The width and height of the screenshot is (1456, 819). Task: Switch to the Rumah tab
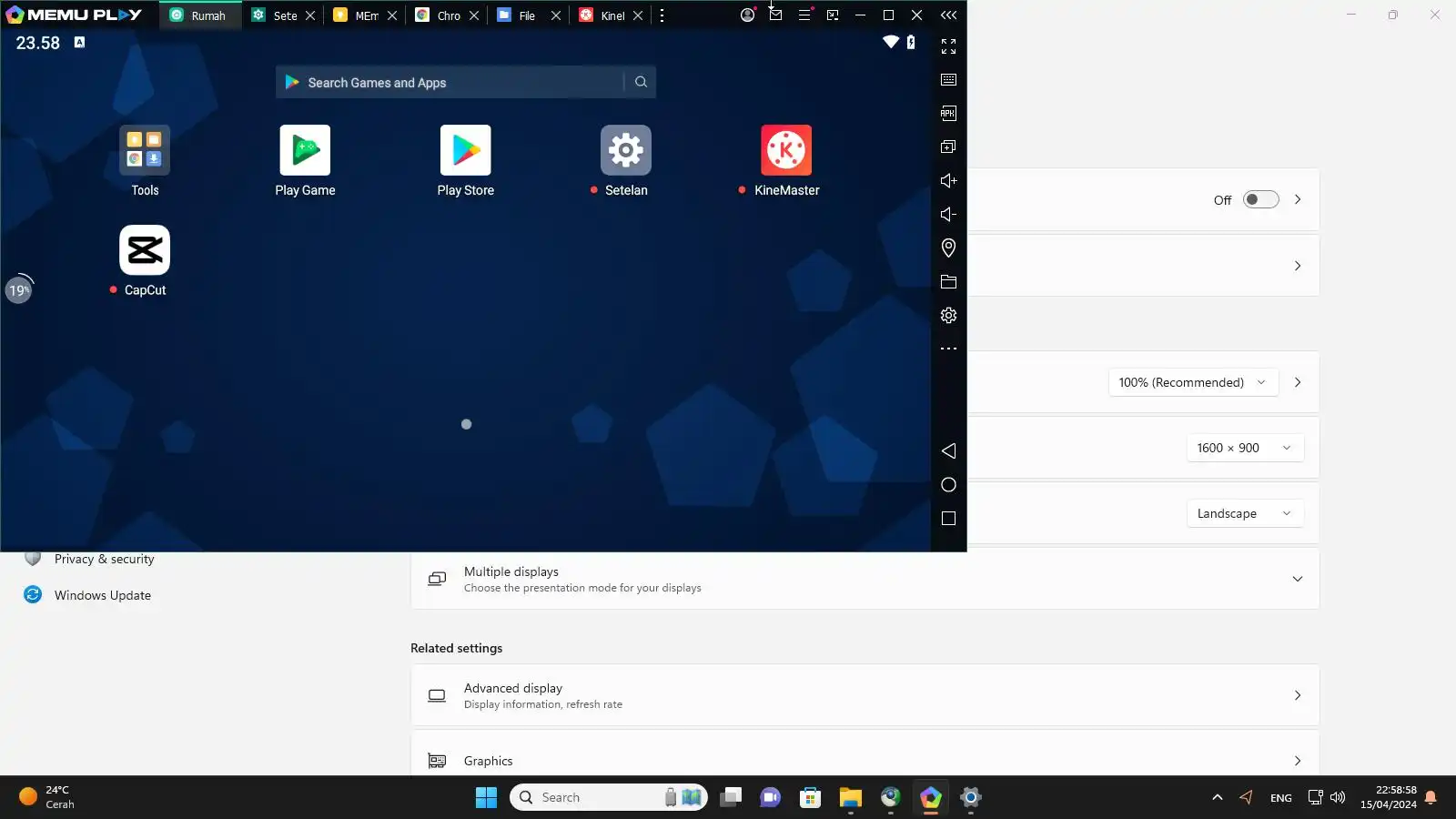click(200, 15)
